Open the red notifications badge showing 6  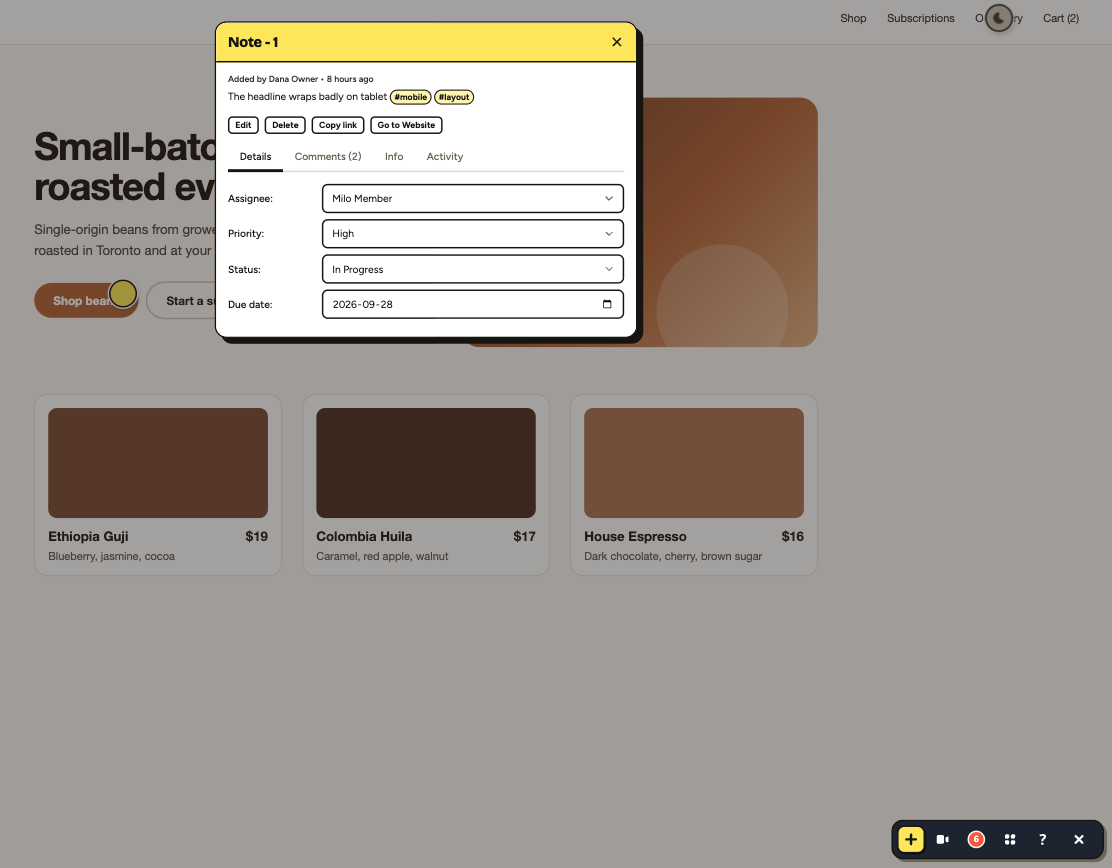tap(976, 840)
